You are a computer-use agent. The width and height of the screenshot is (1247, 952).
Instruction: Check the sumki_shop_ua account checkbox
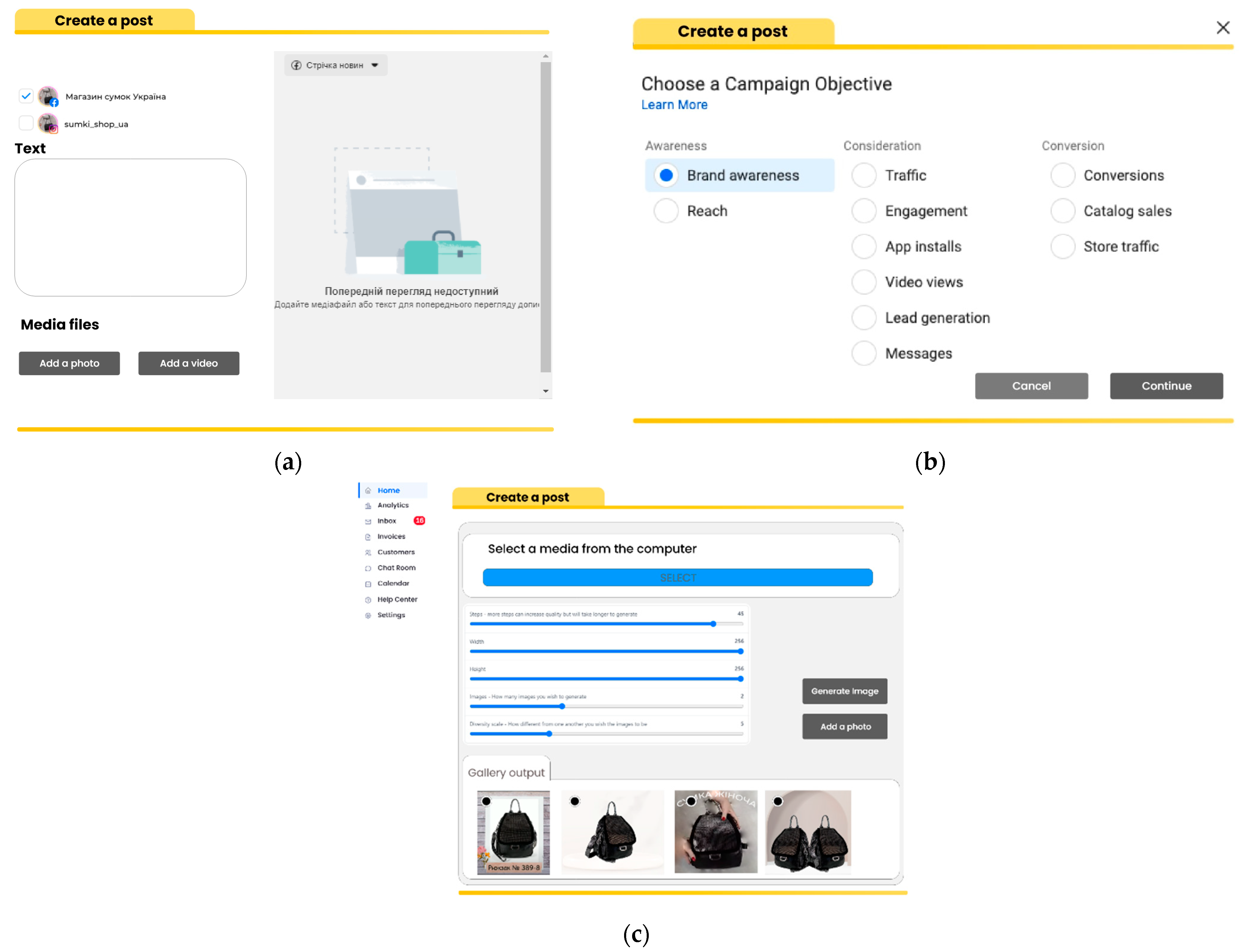(x=26, y=123)
